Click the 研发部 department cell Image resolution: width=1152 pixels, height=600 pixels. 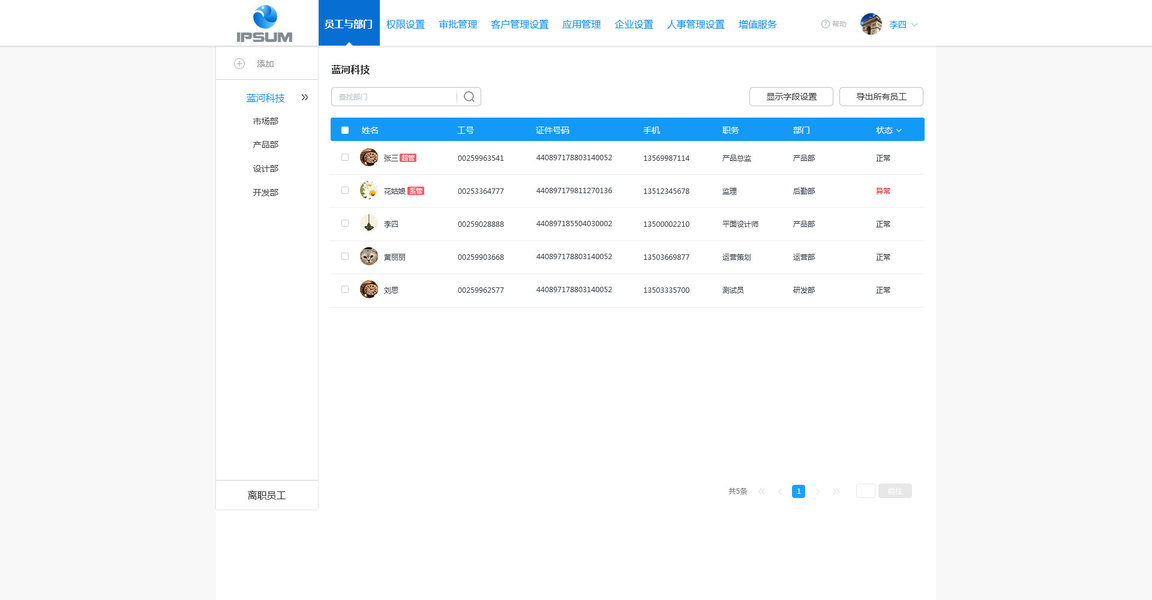(804, 290)
